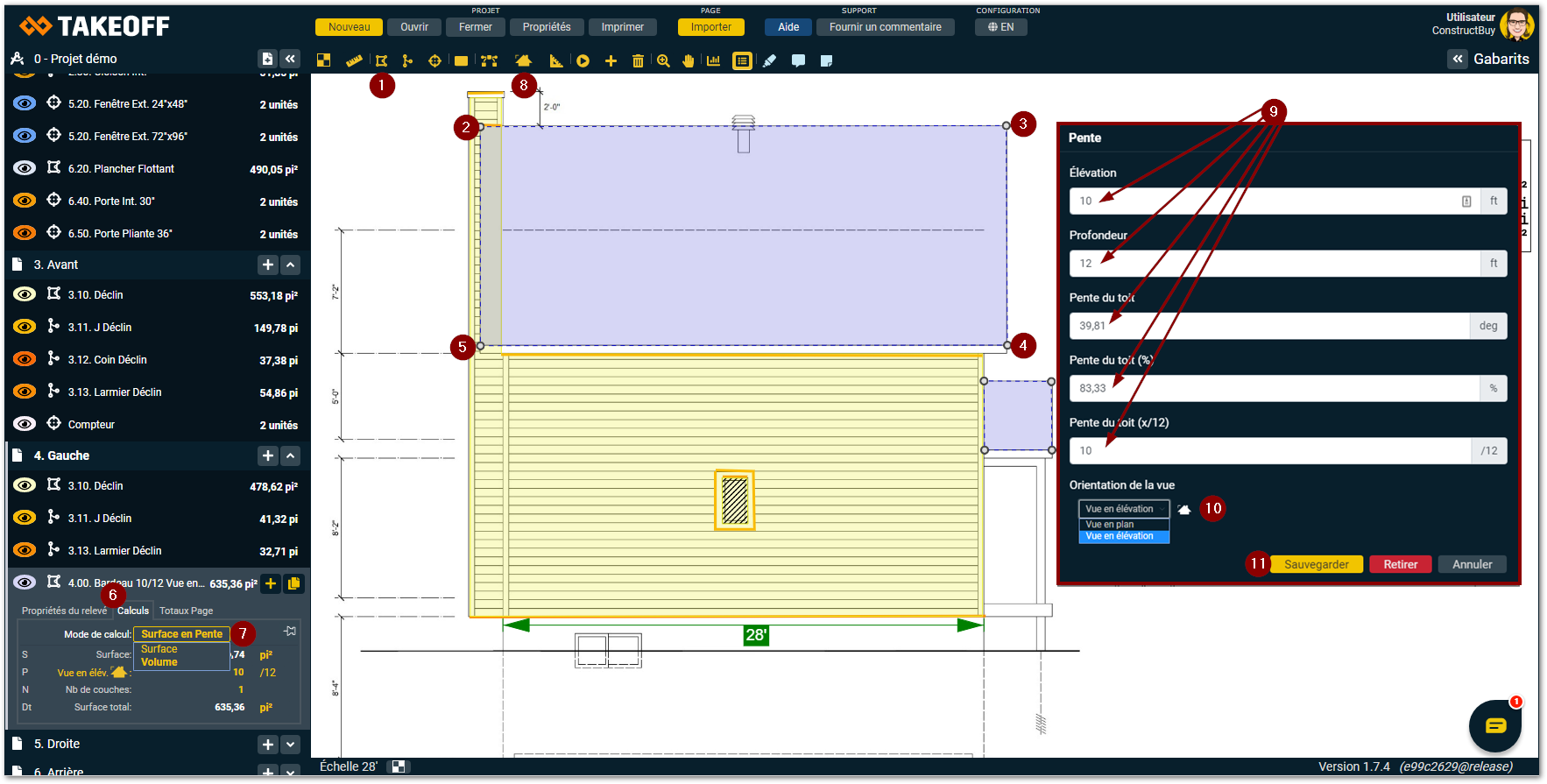
Task: Click the trash delete icon in toolbar
Action: click(x=638, y=60)
